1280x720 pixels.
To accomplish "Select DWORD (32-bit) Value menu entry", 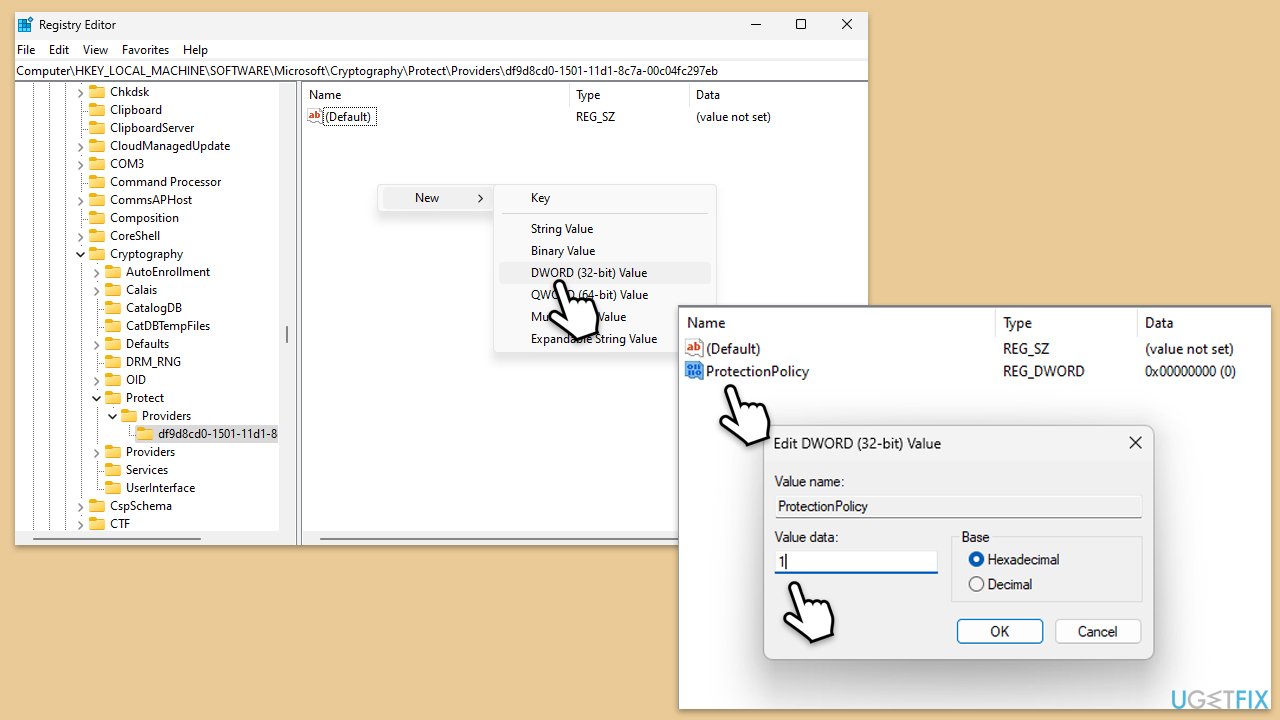I will (604, 273).
